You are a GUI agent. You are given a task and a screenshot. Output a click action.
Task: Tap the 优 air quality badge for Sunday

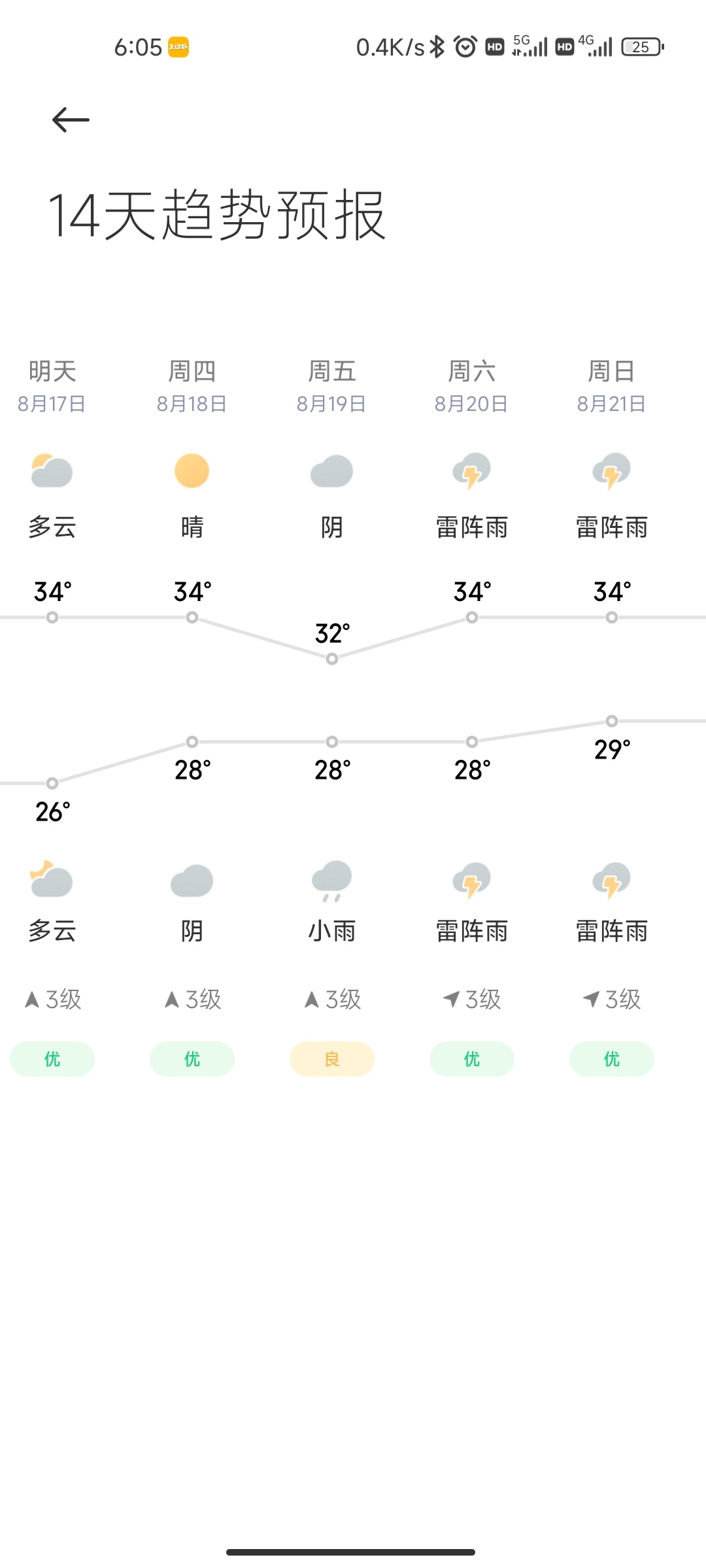pos(611,1059)
